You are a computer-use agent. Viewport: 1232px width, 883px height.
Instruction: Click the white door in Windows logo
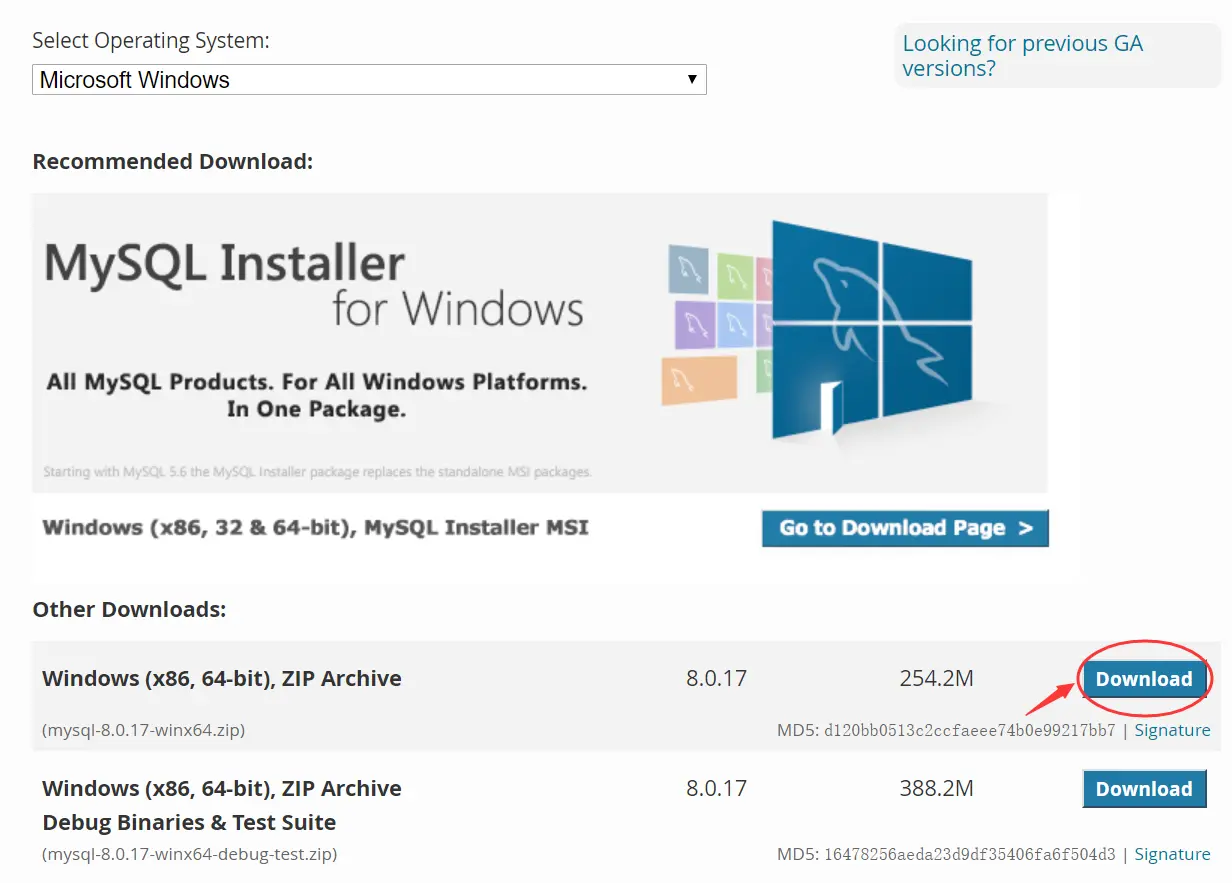pyautogui.click(x=829, y=409)
